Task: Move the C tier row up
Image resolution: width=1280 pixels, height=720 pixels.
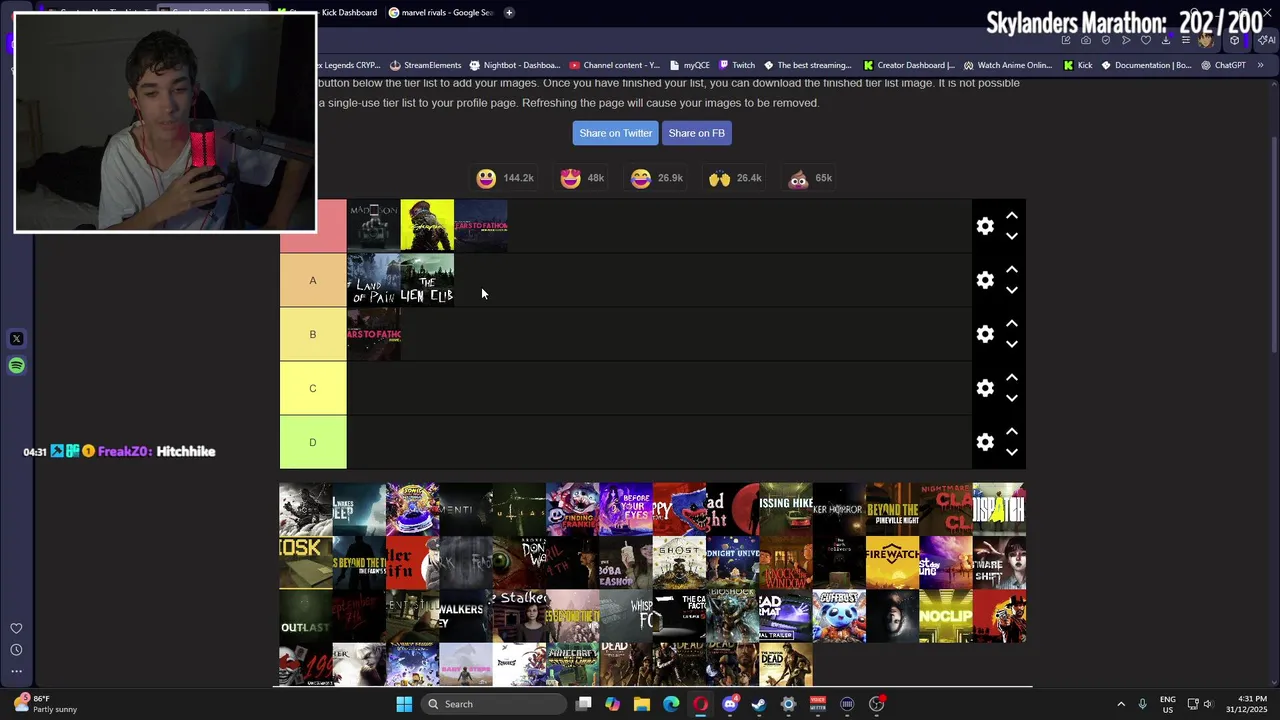Action: pos(1012,377)
